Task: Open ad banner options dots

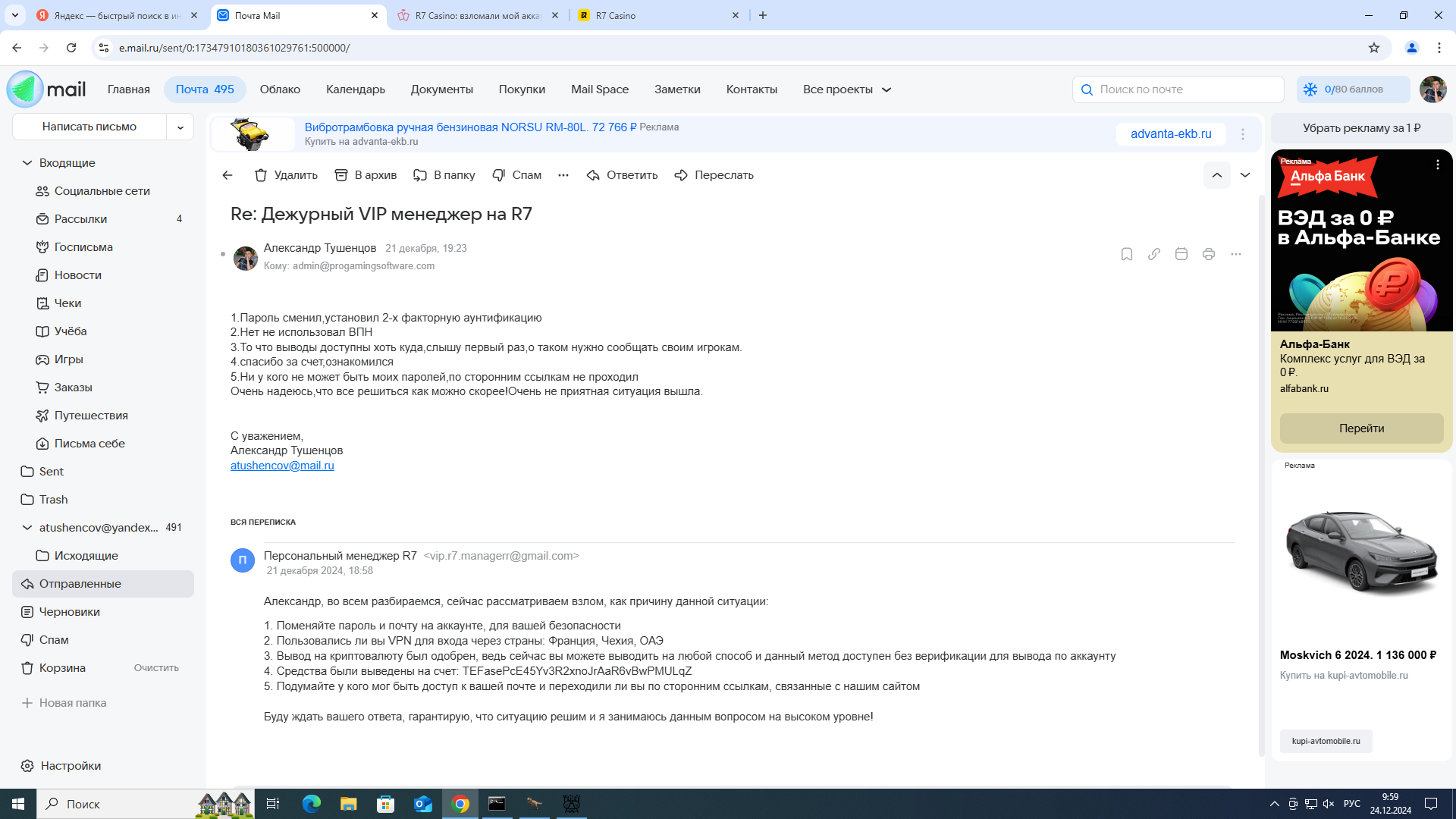Action: 1243,134
